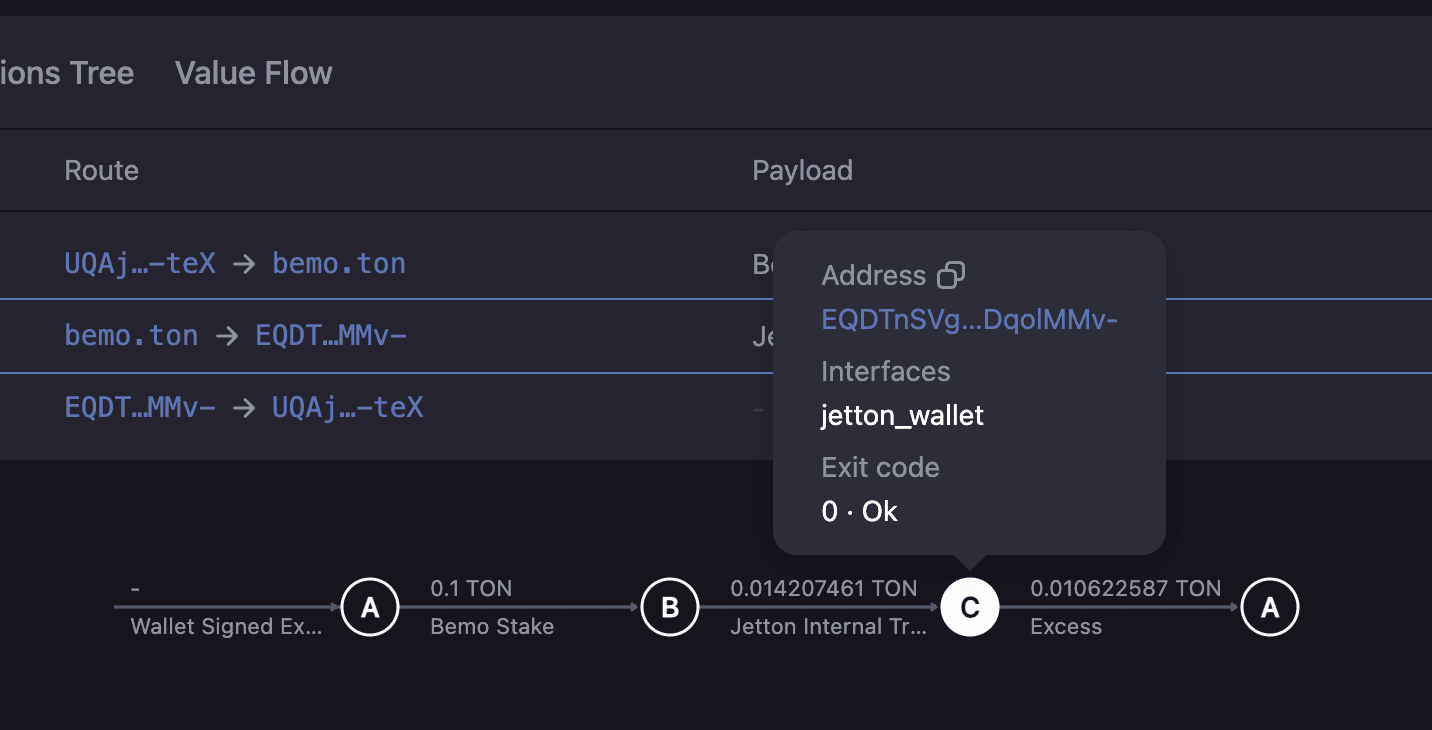Click EQDT…MMv- destination in second route row
Viewport: 1432px width, 730px height.
pyautogui.click(x=331, y=335)
